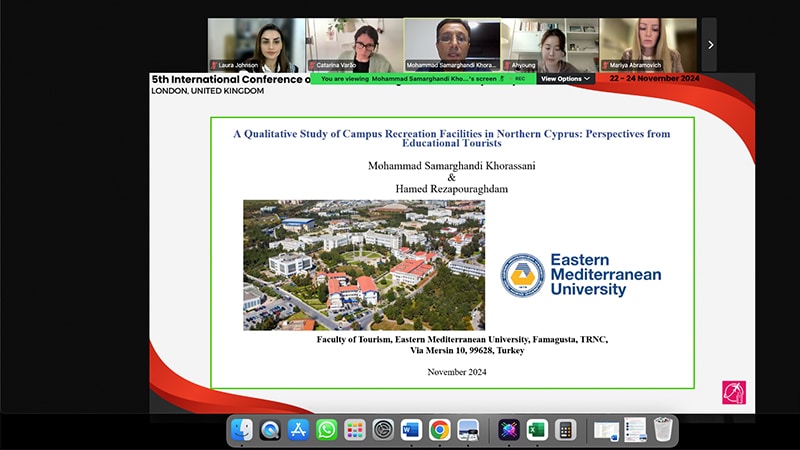Image resolution: width=800 pixels, height=450 pixels.
Task: Open the App Store icon
Action: (x=298, y=430)
